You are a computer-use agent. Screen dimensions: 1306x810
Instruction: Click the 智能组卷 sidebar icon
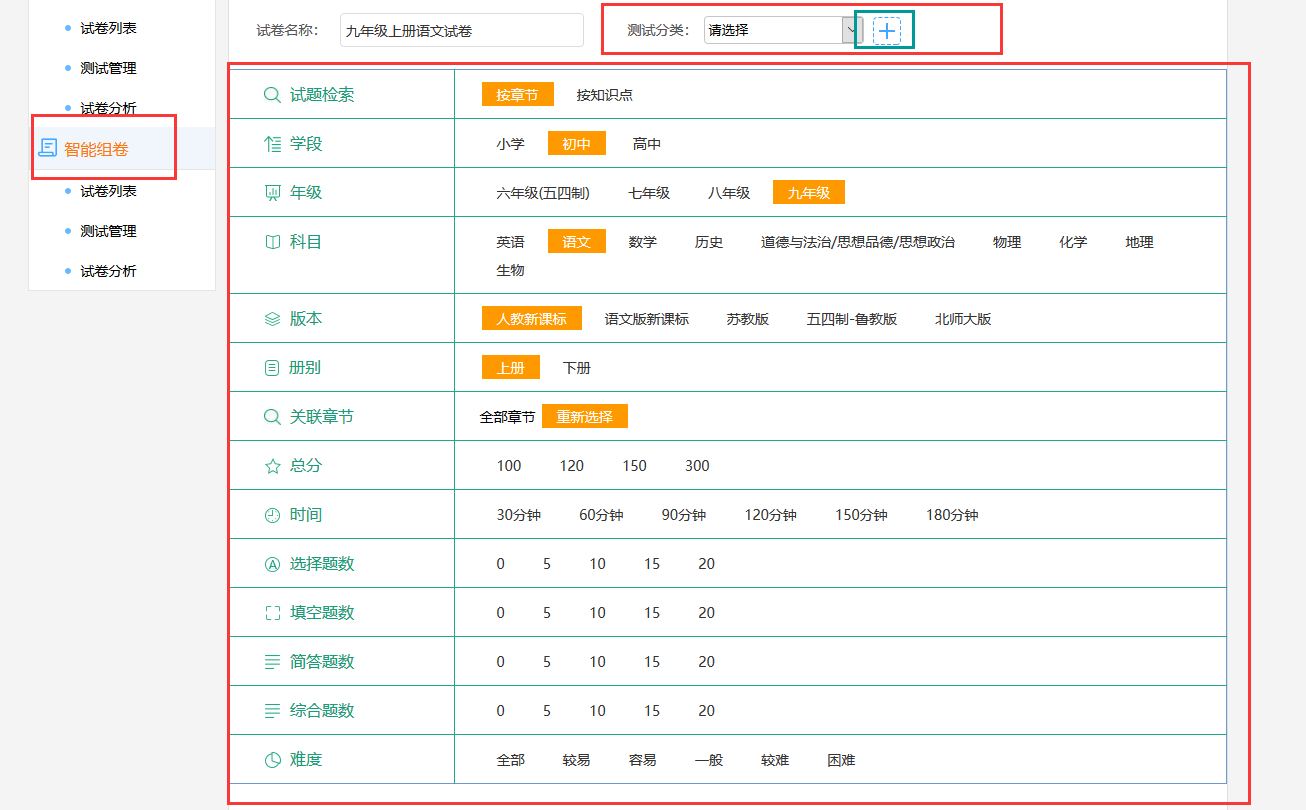[47, 149]
